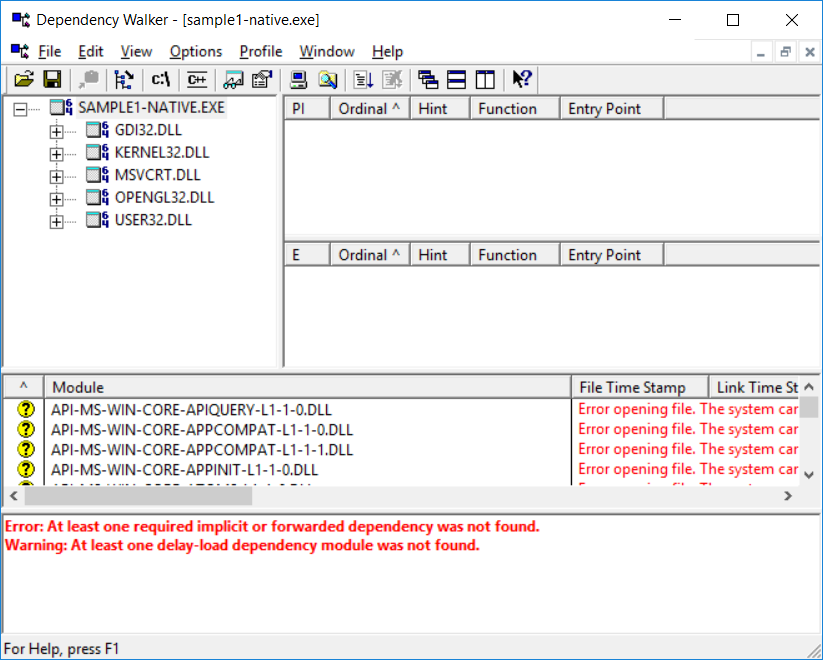Click the context Help arrow icon

tap(521, 80)
